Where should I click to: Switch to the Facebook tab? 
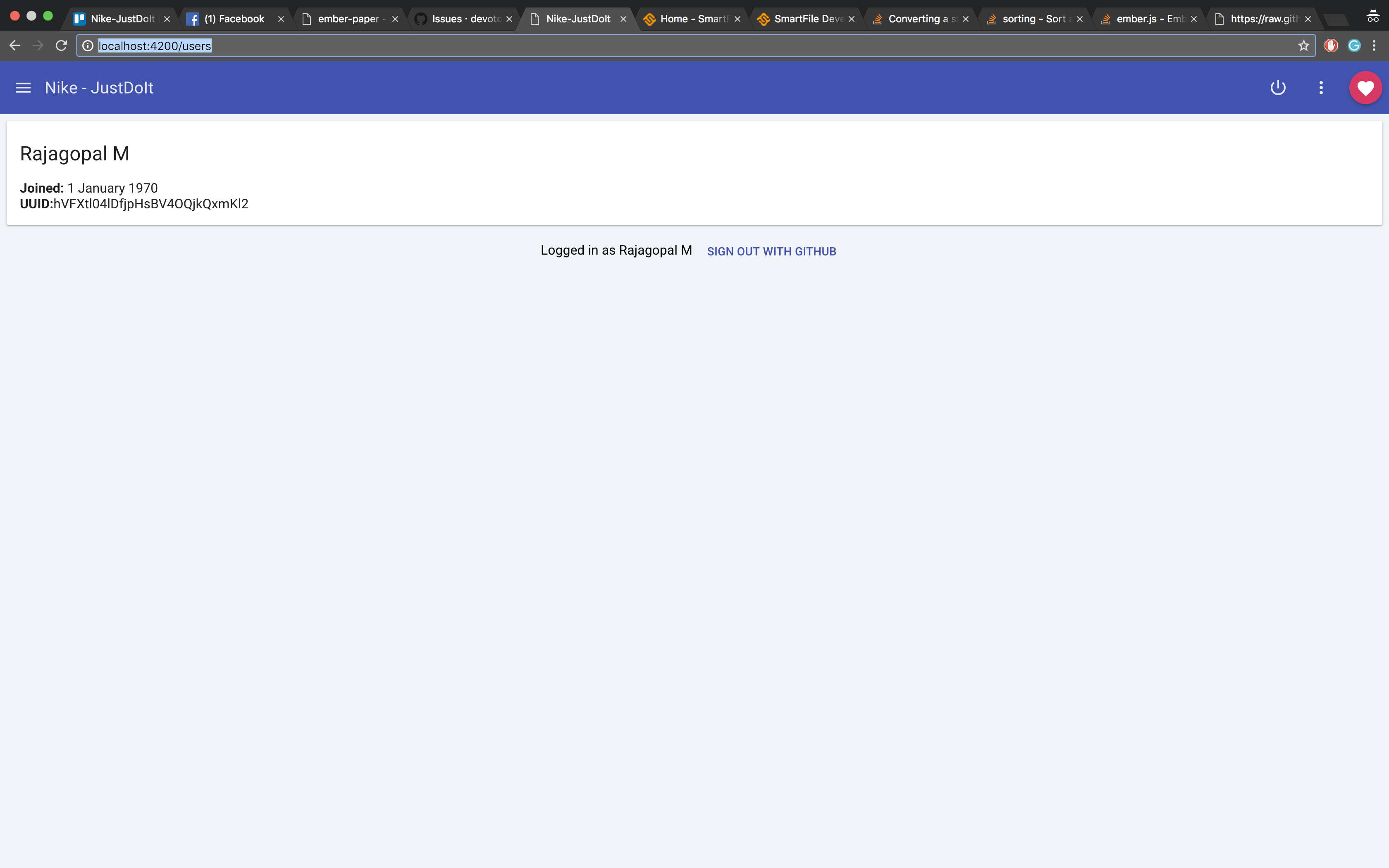pos(234,19)
